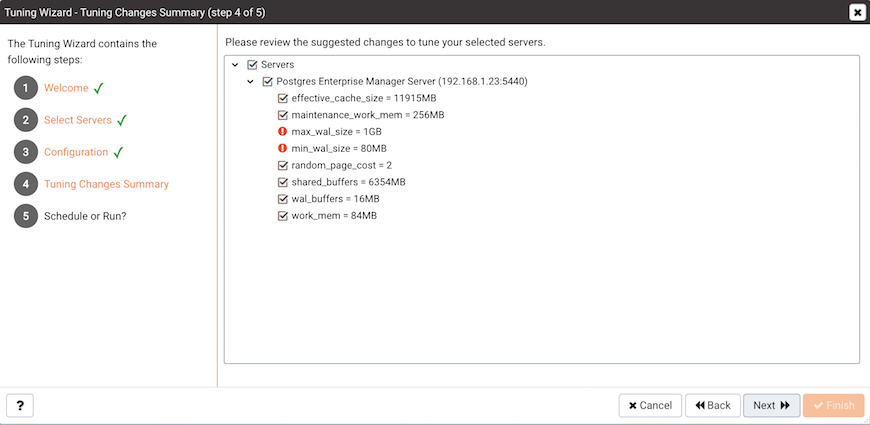Viewport: 870px width, 425px height.
Task: Click the green checkmark next to Welcome
Action: click(99, 88)
